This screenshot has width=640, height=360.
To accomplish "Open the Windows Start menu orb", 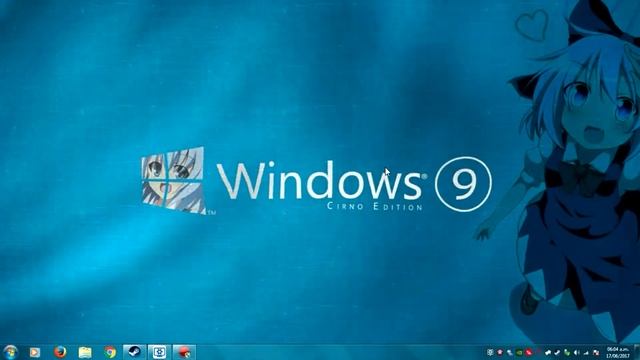I will pyautogui.click(x=10, y=352).
